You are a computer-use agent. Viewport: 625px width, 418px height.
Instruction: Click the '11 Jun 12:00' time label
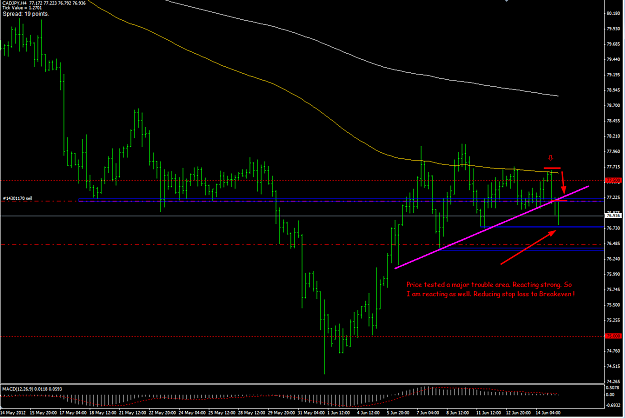coord(489,412)
